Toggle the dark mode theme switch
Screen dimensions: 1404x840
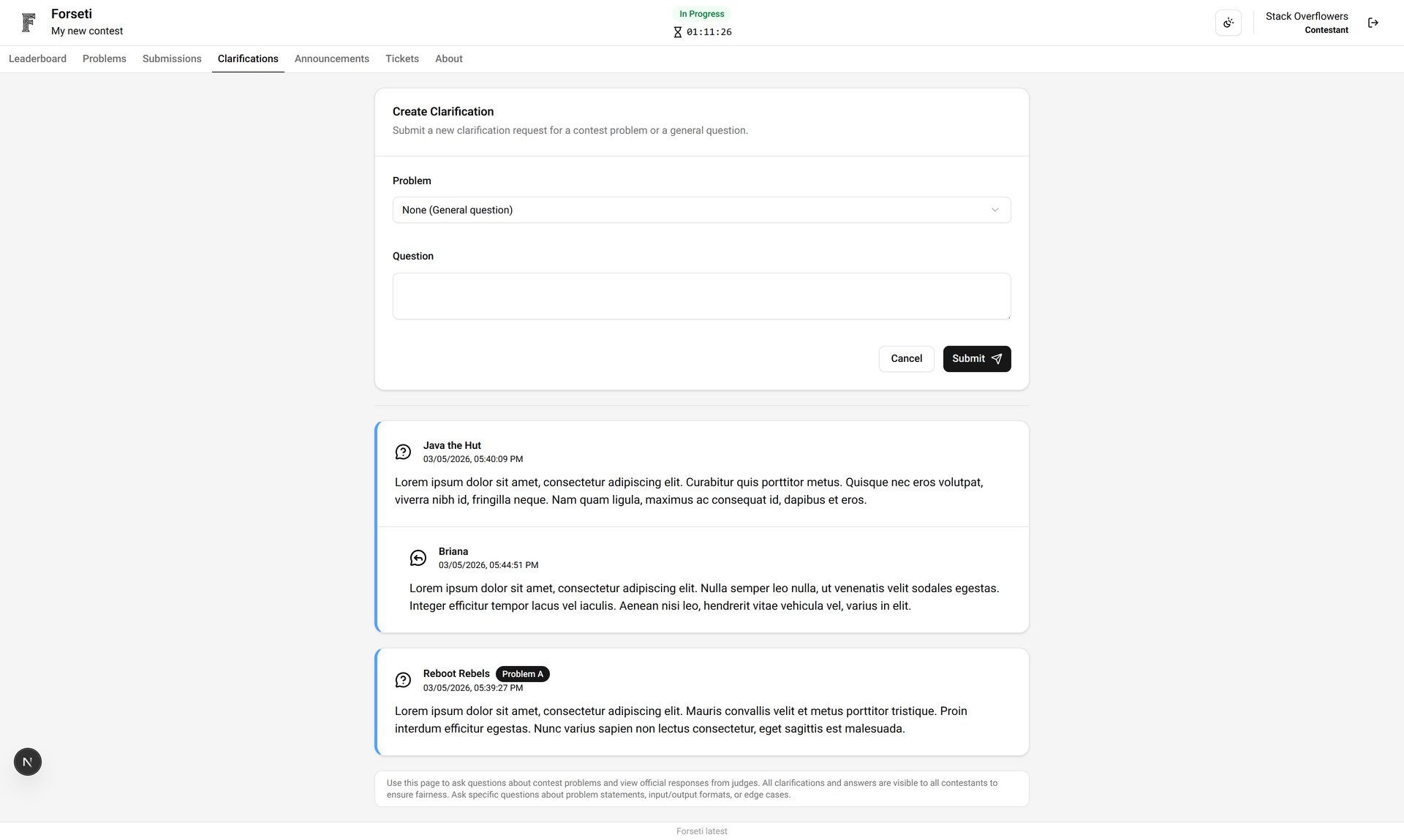(x=1228, y=22)
